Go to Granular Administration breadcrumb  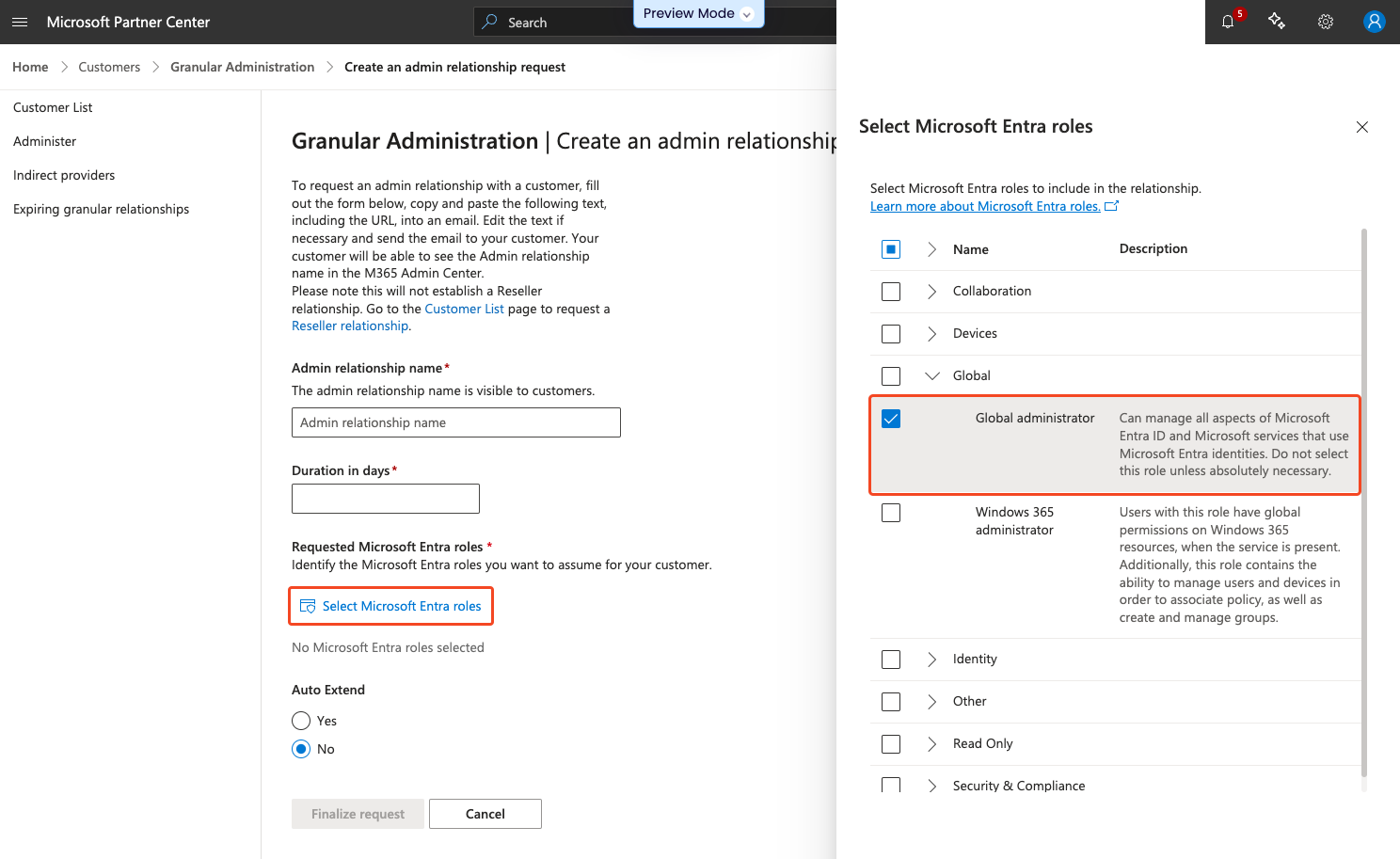(x=243, y=67)
